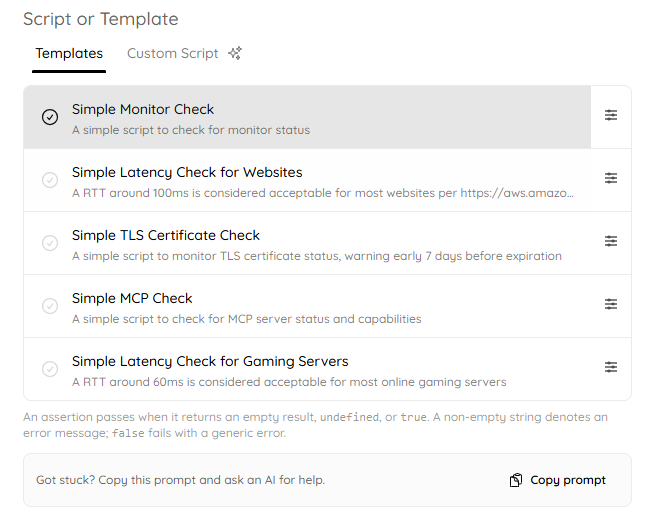Switch to the Custom Script tab
The height and width of the screenshot is (523, 657).
coord(173,54)
